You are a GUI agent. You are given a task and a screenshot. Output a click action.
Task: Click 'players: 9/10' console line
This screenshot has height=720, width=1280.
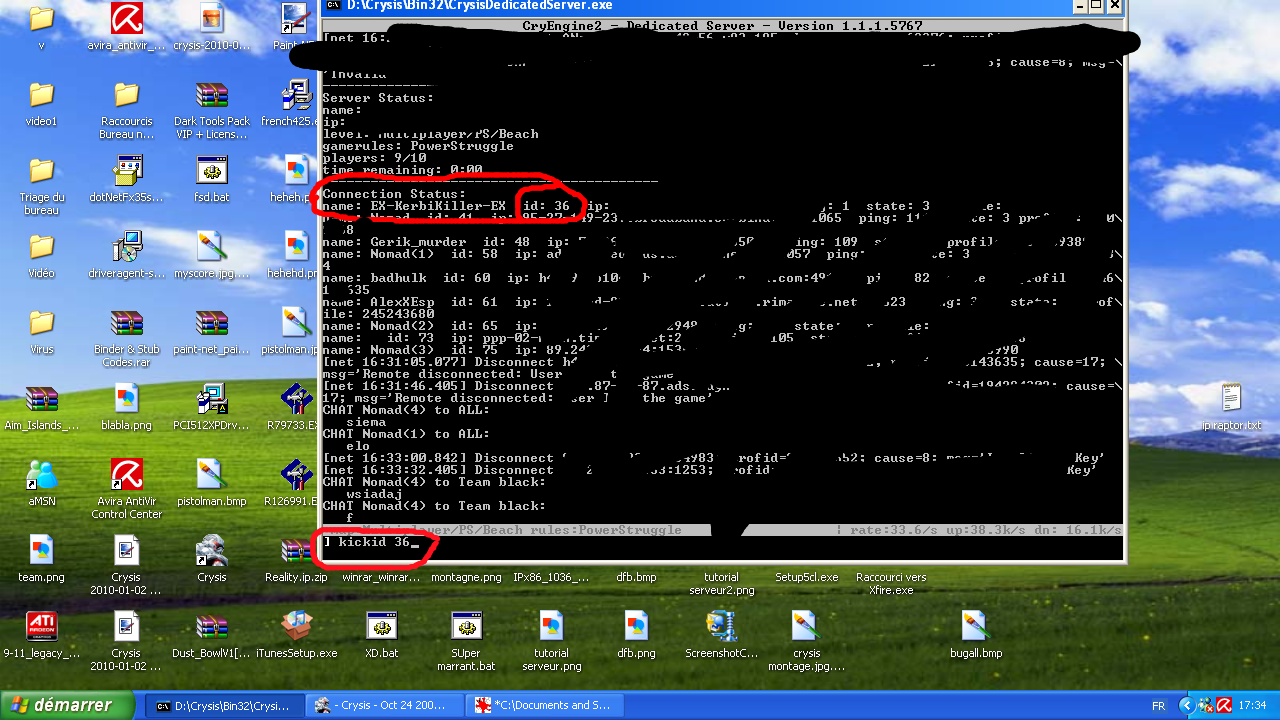coord(374,158)
